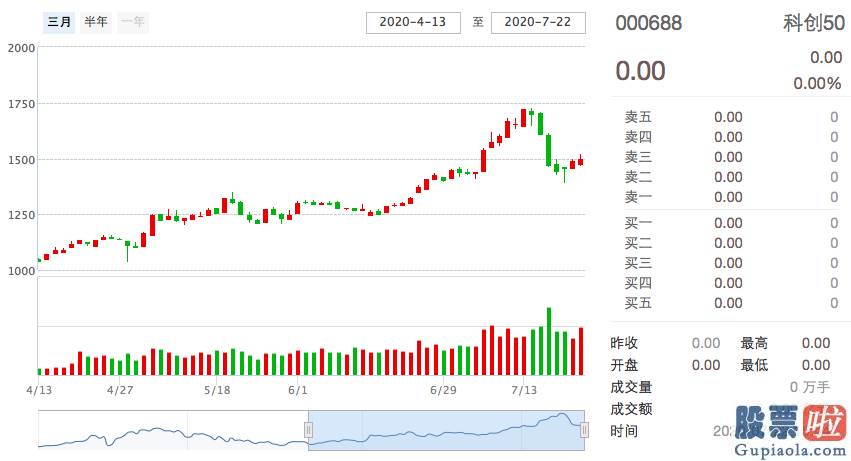Screen dimensions: 851x461
Task: Click the 最高 label
Action: pos(754,343)
